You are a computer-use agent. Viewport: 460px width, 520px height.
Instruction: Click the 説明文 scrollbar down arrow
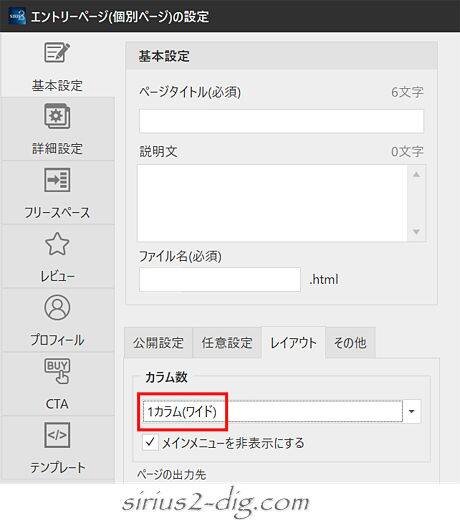pyautogui.click(x=416, y=231)
